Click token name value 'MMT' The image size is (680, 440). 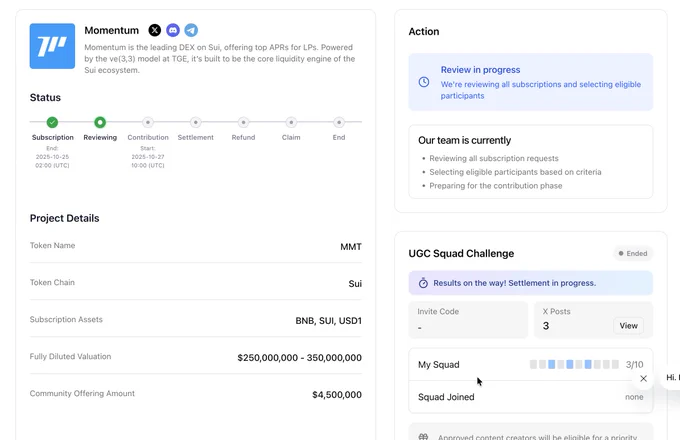click(x=351, y=247)
